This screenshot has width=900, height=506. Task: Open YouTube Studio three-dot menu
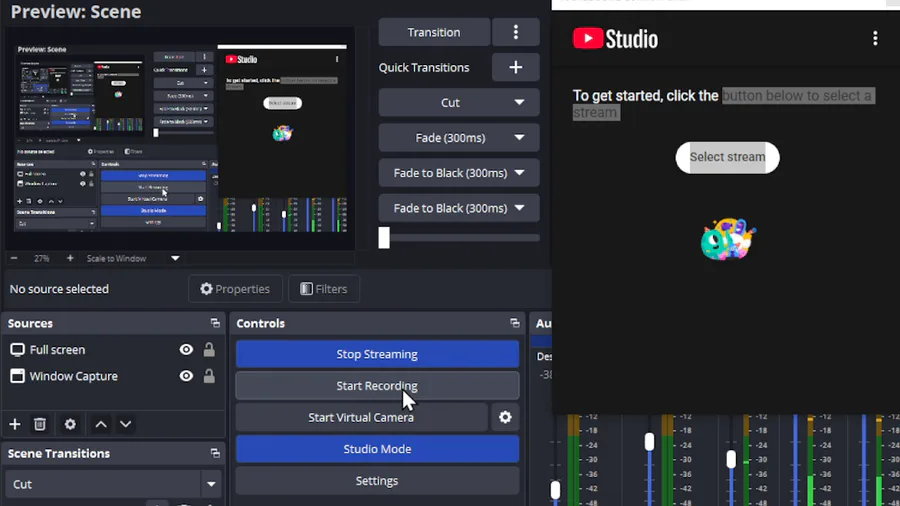875,38
